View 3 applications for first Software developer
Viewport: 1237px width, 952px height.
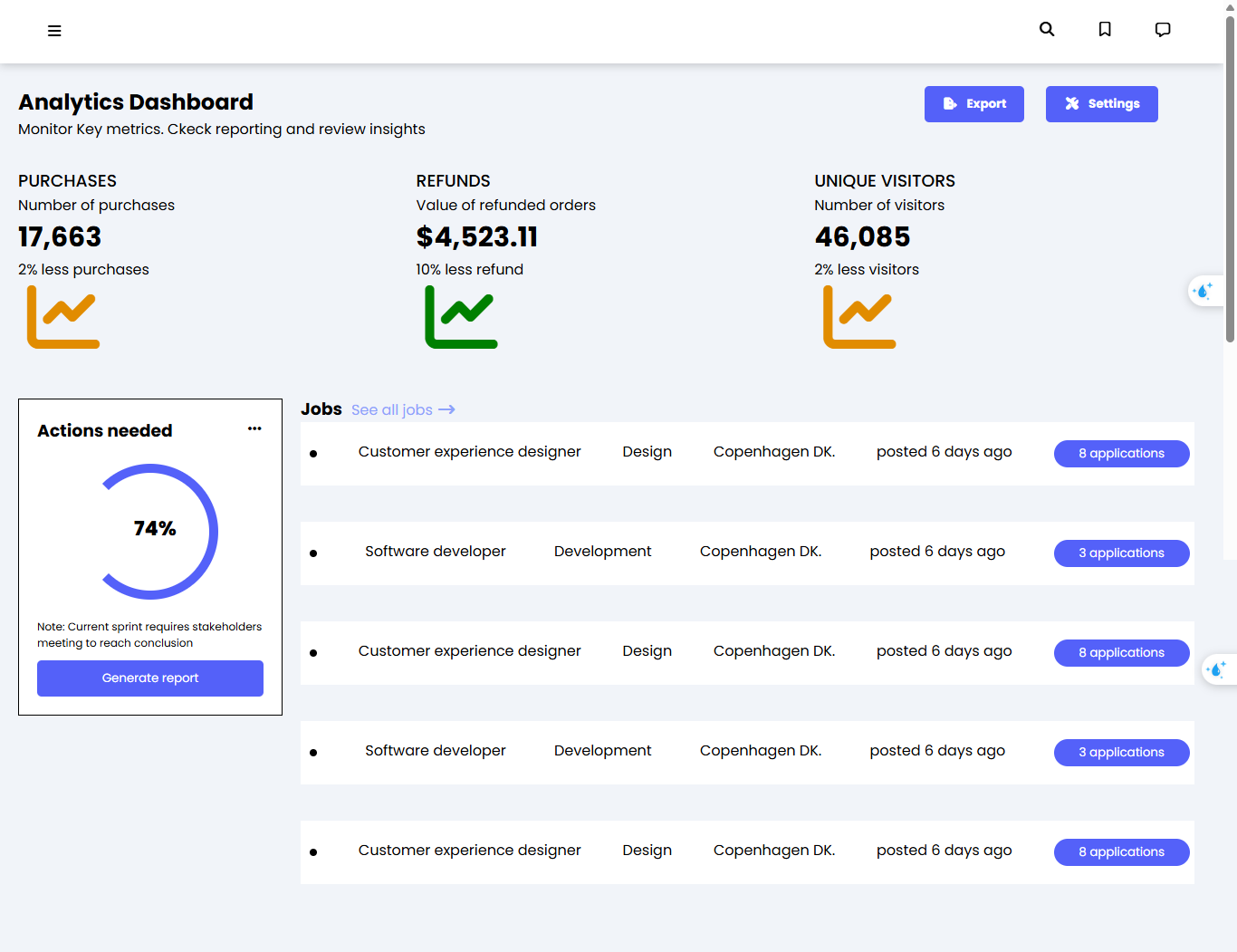tap(1121, 553)
